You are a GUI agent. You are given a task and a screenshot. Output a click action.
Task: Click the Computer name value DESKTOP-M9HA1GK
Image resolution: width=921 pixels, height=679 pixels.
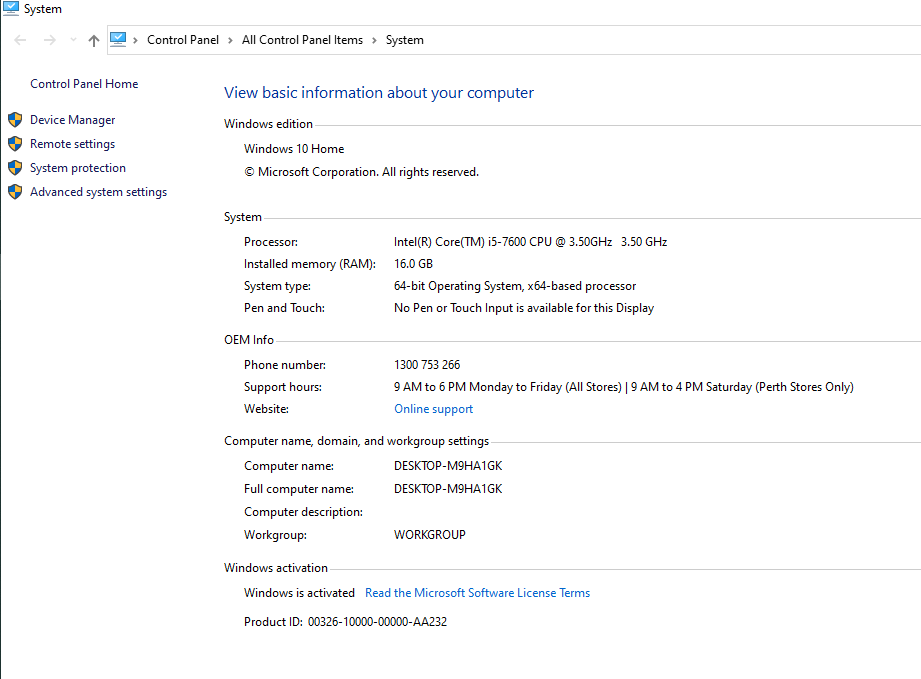(448, 466)
